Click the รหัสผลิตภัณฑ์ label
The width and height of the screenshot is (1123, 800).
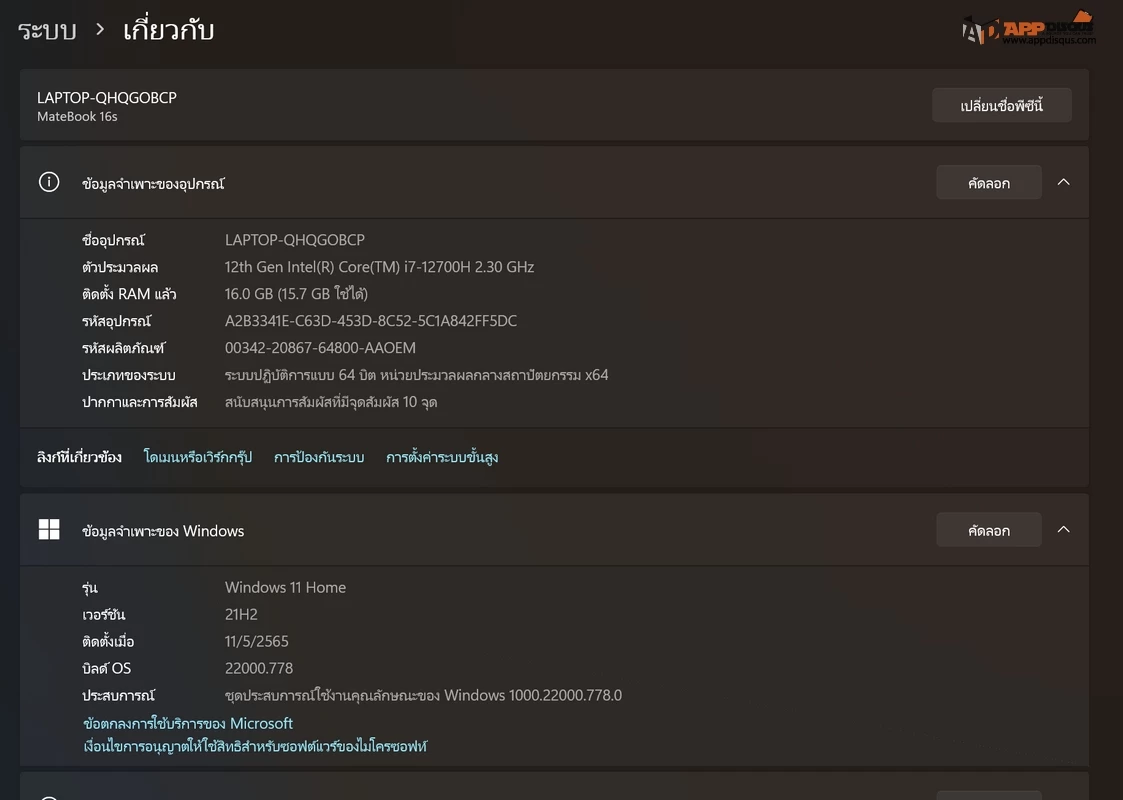(x=123, y=348)
